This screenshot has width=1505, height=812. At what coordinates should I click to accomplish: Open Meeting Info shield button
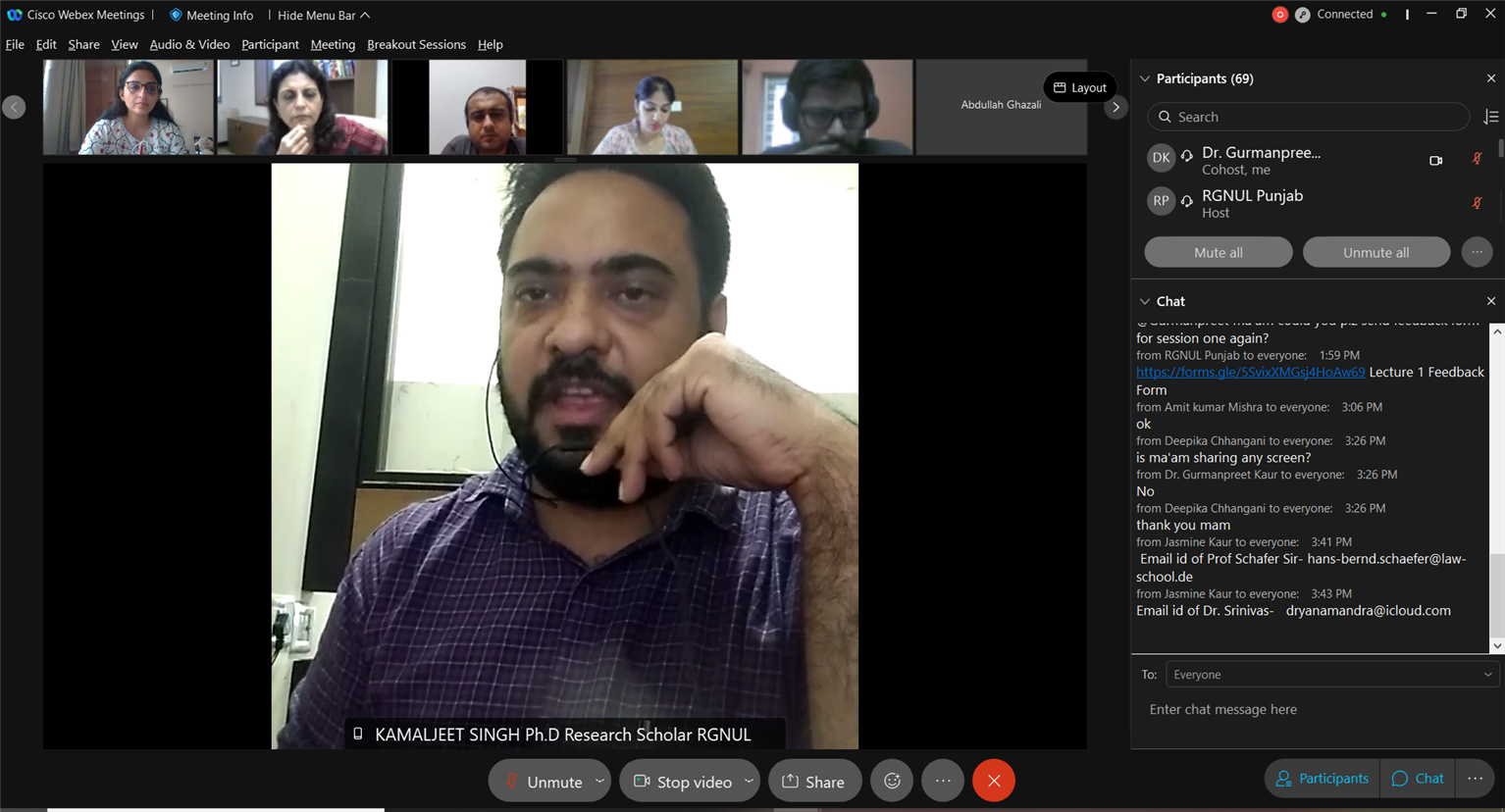click(x=211, y=15)
